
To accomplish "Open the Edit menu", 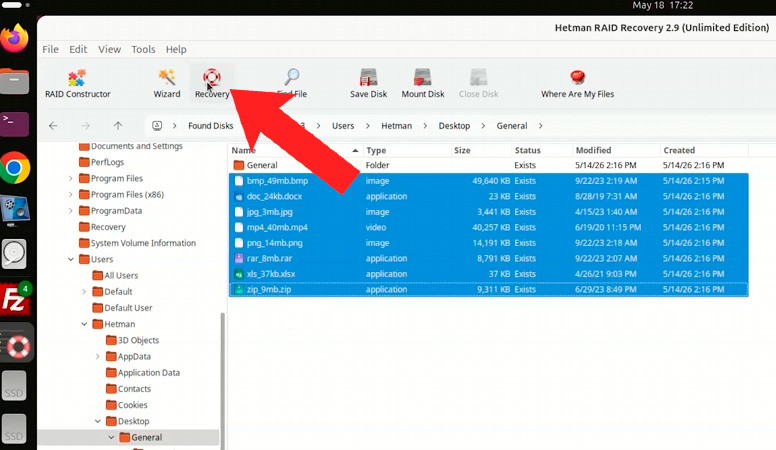I will [x=78, y=50].
